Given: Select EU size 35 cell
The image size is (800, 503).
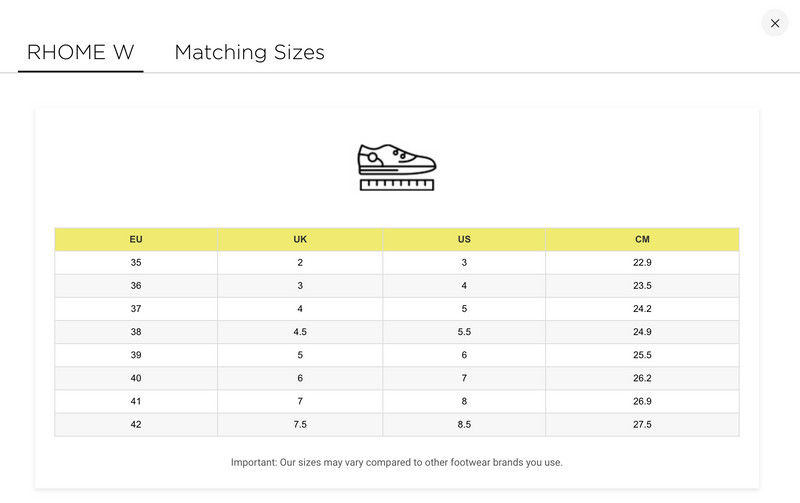Looking at the screenshot, I should [136, 263].
